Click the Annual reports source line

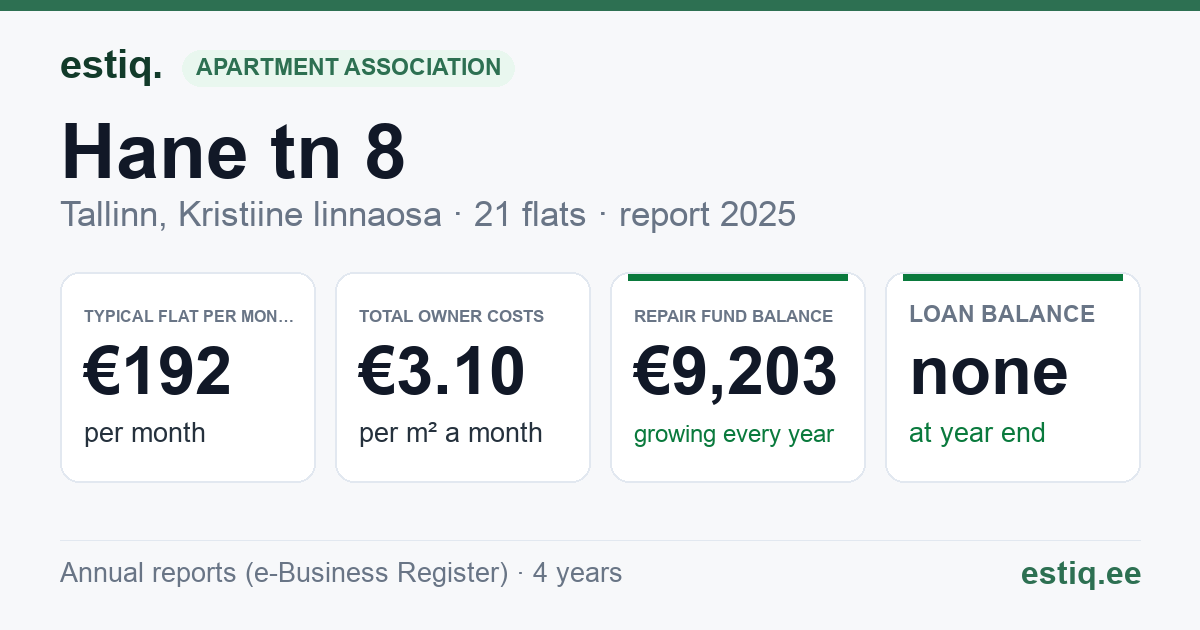341,573
